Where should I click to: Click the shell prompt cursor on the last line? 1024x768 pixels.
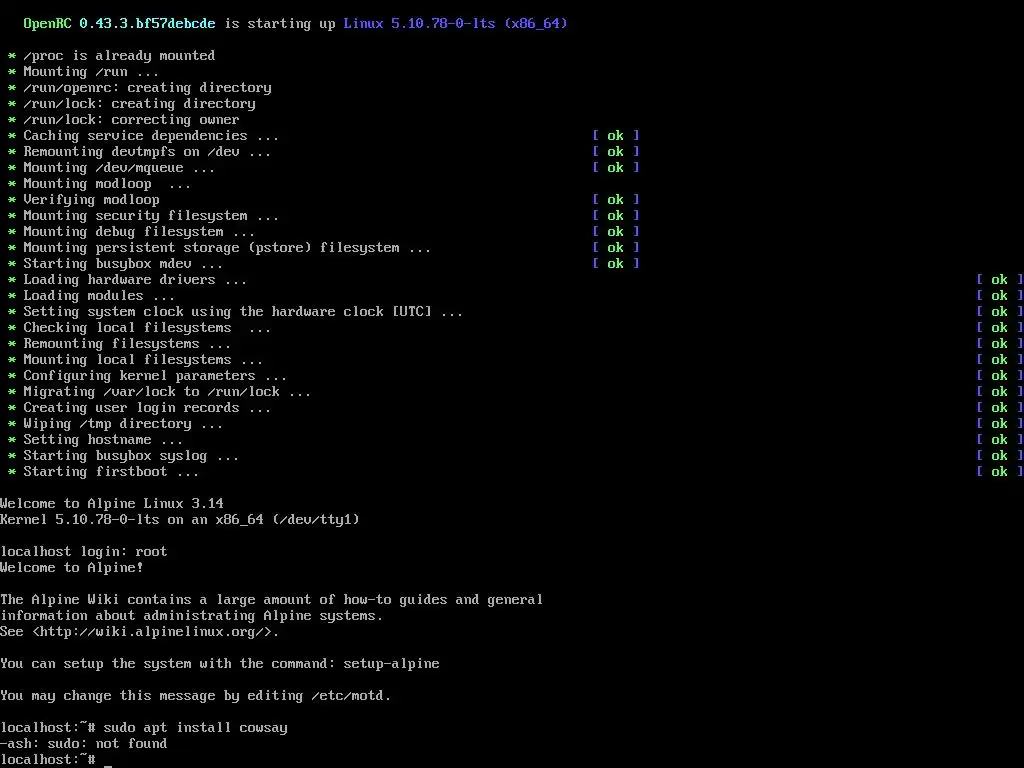point(108,764)
